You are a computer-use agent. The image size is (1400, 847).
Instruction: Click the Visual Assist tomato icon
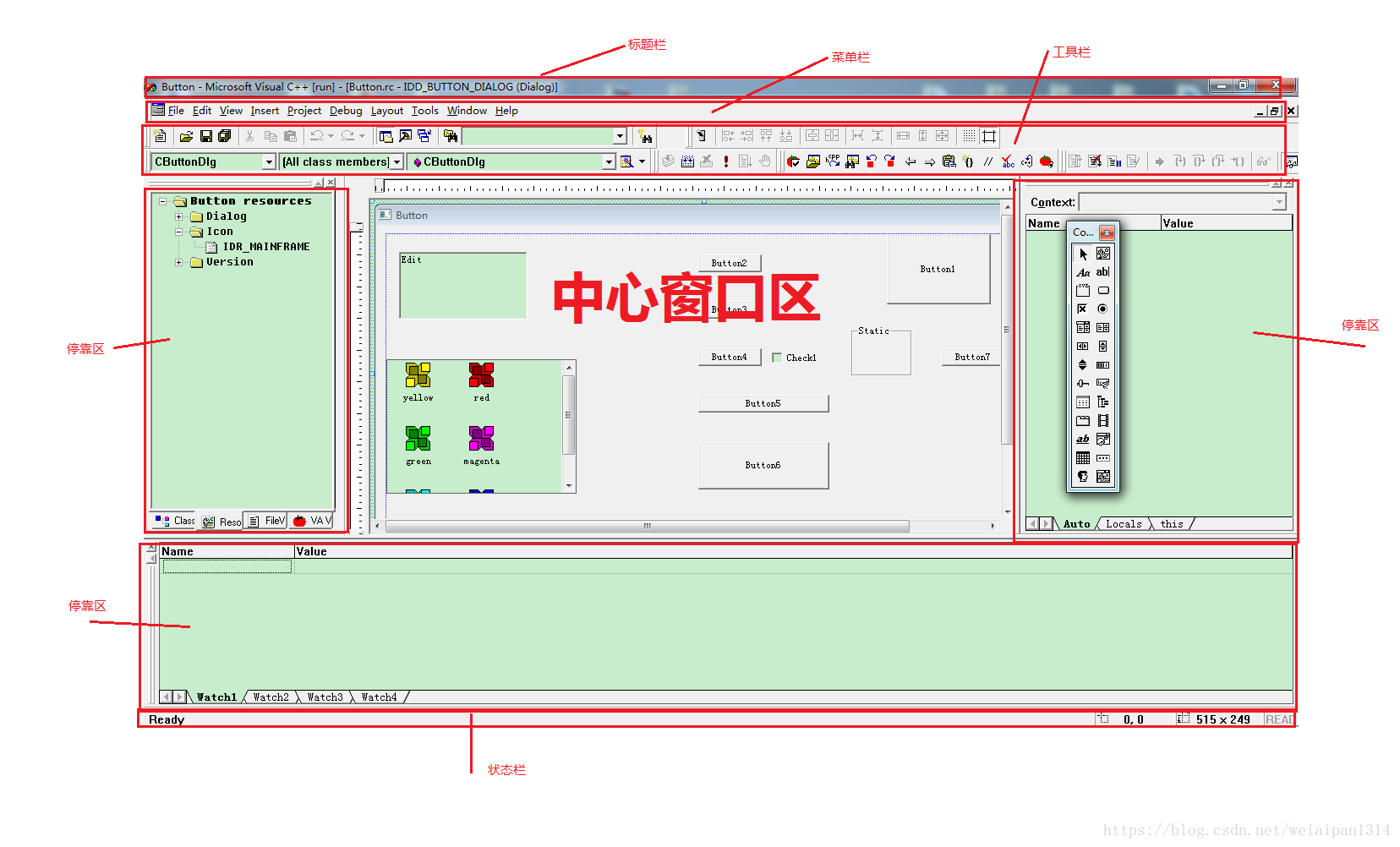coord(1046,161)
